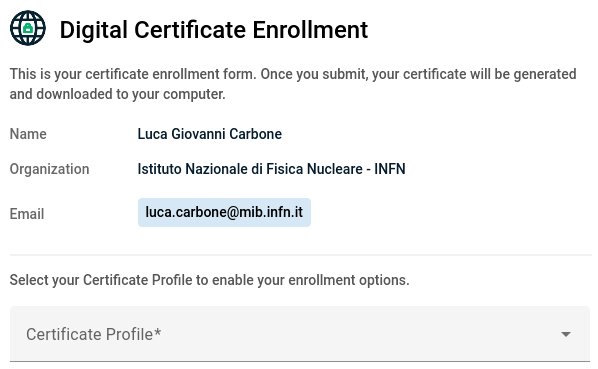The height and width of the screenshot is (369, 598).
Task: Click the name Luca Giovanni Carbone
Action: point(210,134)
